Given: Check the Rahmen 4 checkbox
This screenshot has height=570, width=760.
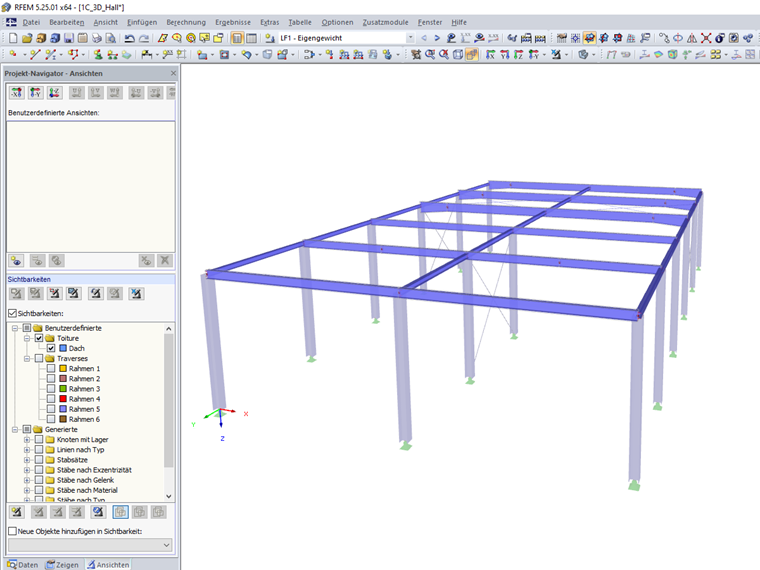Looking at the screenshot, I should point(51,399).
